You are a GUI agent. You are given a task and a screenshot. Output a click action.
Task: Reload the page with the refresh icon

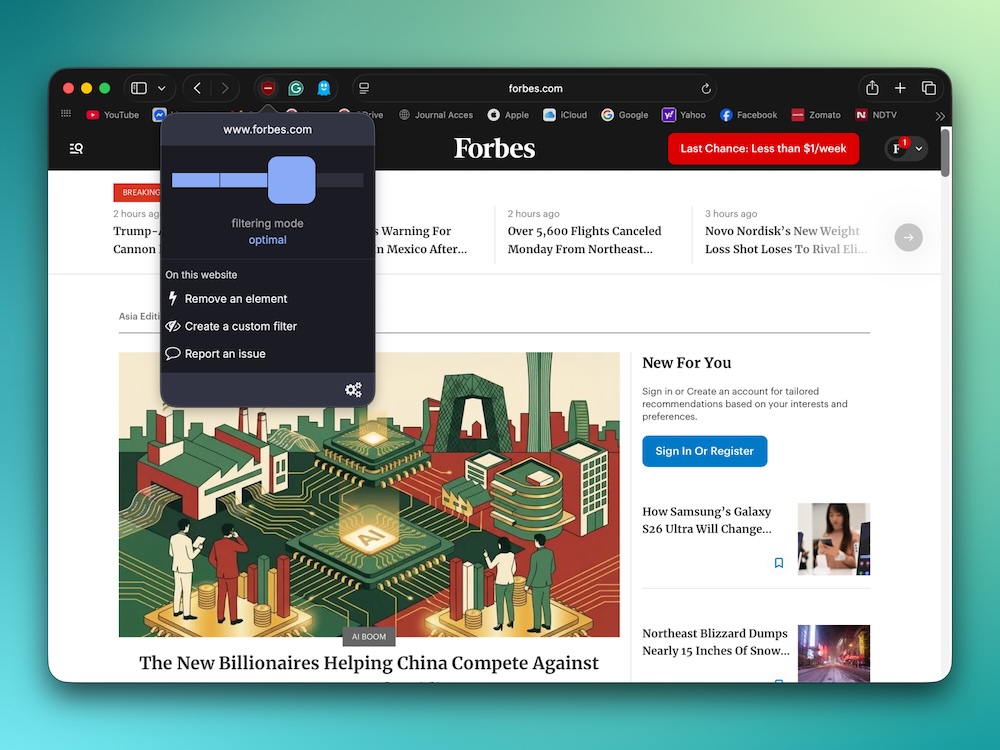(706, 88)
